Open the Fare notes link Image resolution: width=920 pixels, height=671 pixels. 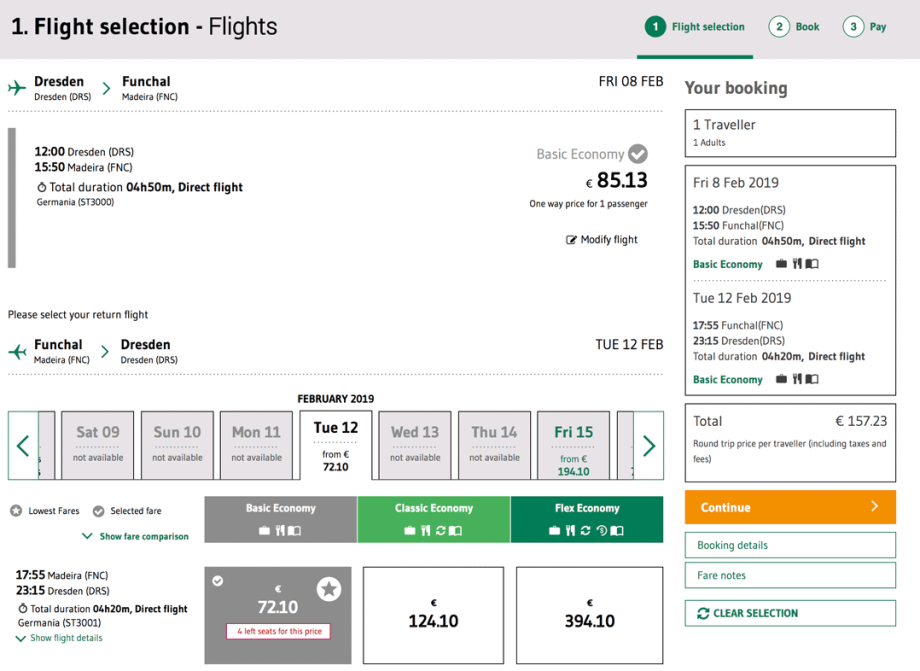click(790, 575)
